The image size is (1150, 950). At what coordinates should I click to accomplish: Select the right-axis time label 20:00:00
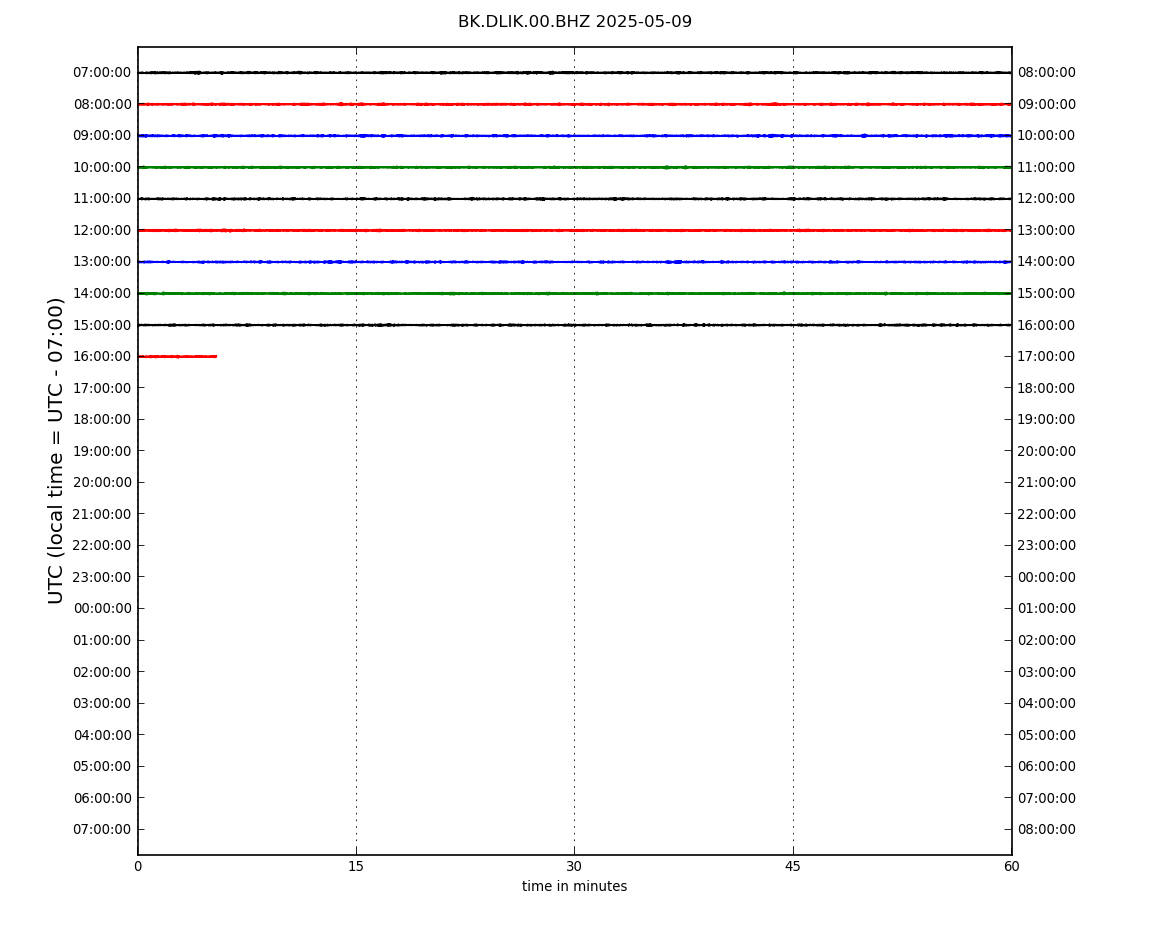(x=1047, y=451)
